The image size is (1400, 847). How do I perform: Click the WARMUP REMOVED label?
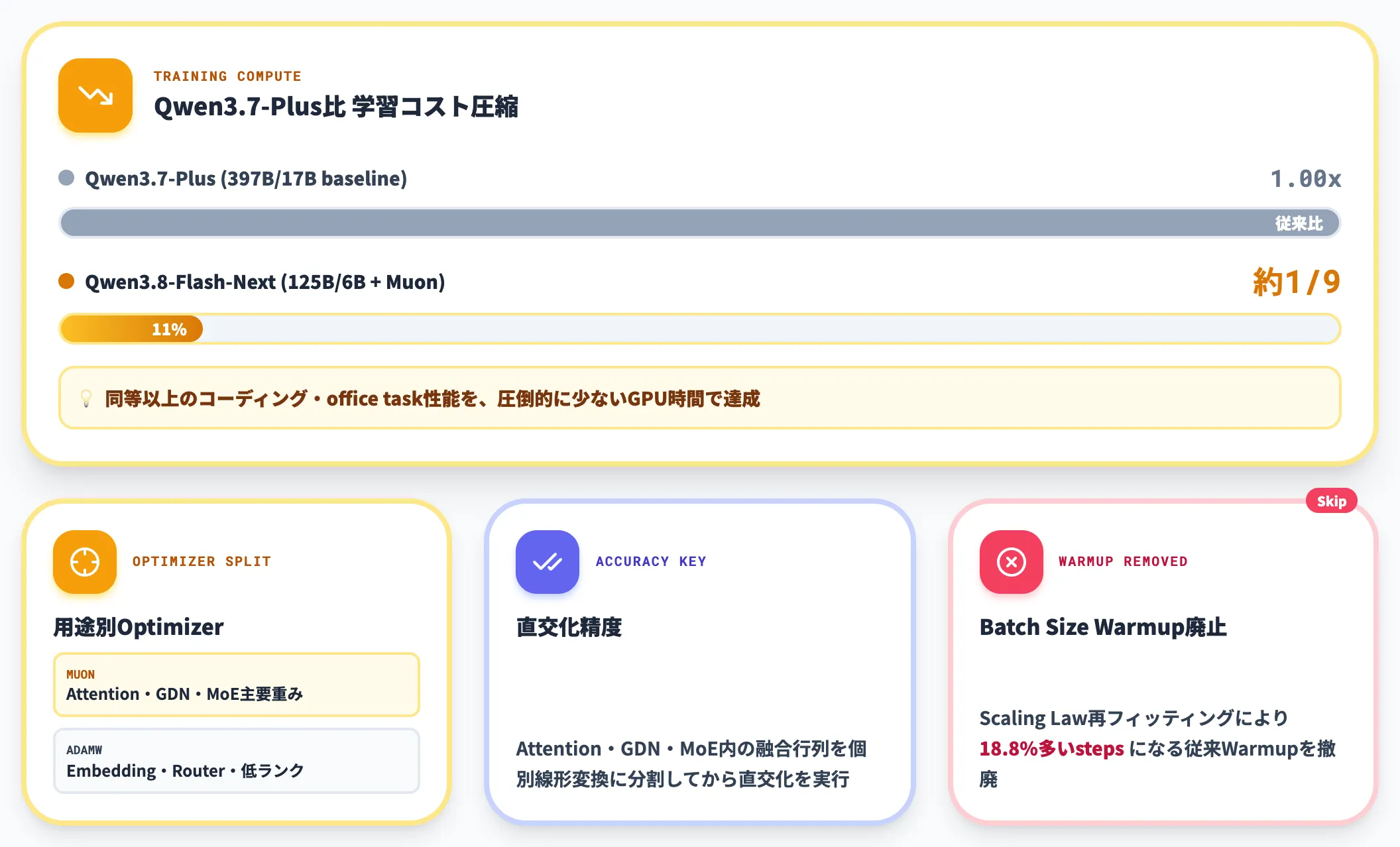(1123, 561)
